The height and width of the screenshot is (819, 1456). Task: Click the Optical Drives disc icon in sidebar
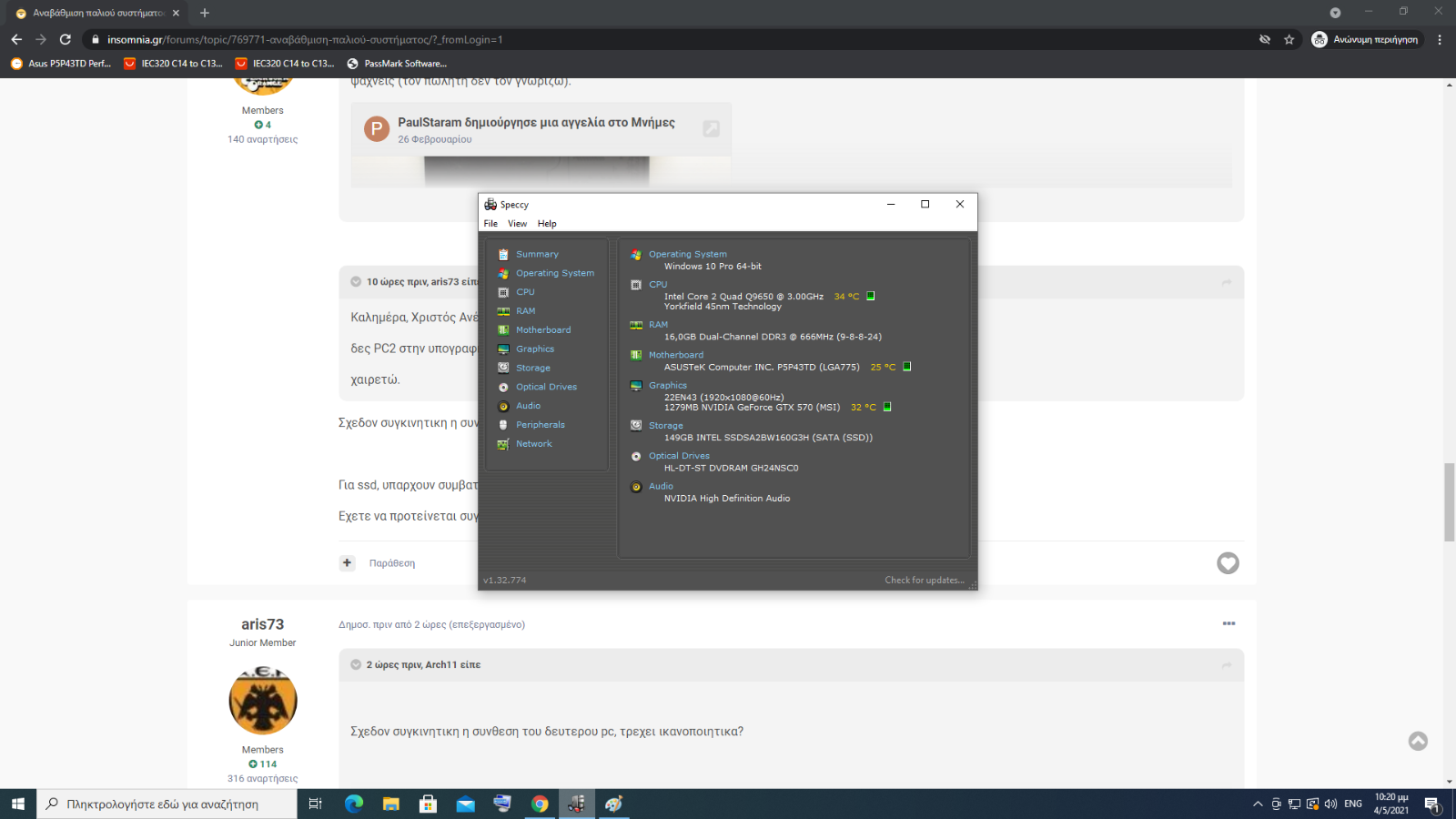click(503, 387)
